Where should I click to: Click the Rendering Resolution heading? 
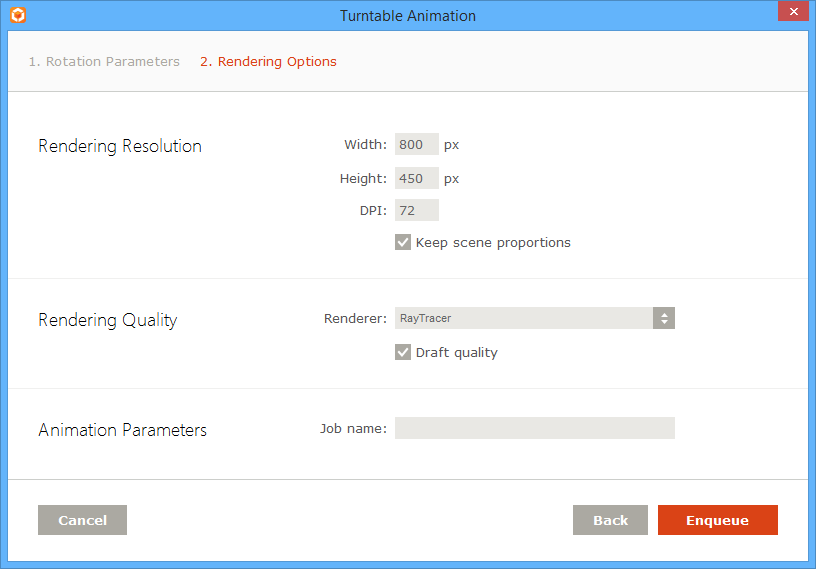tap(120, 146)
